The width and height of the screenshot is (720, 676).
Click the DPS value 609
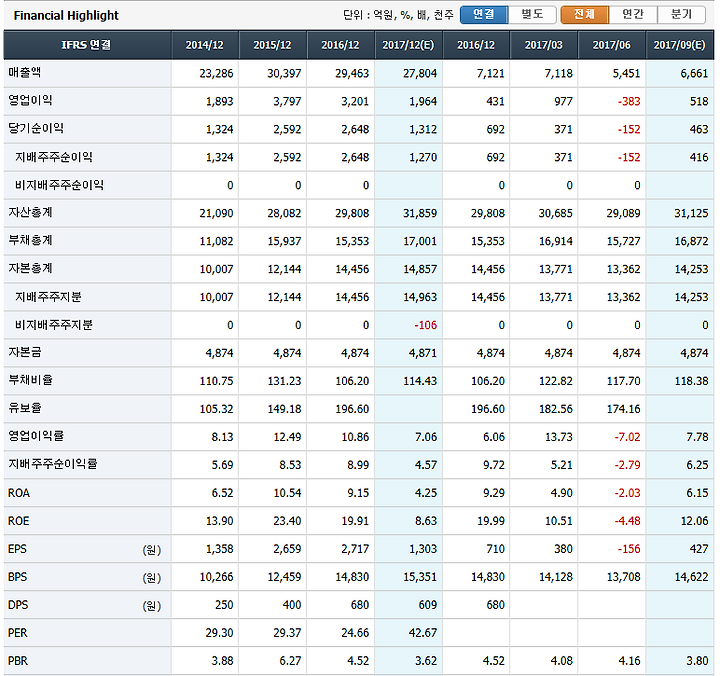coord(428,605)
